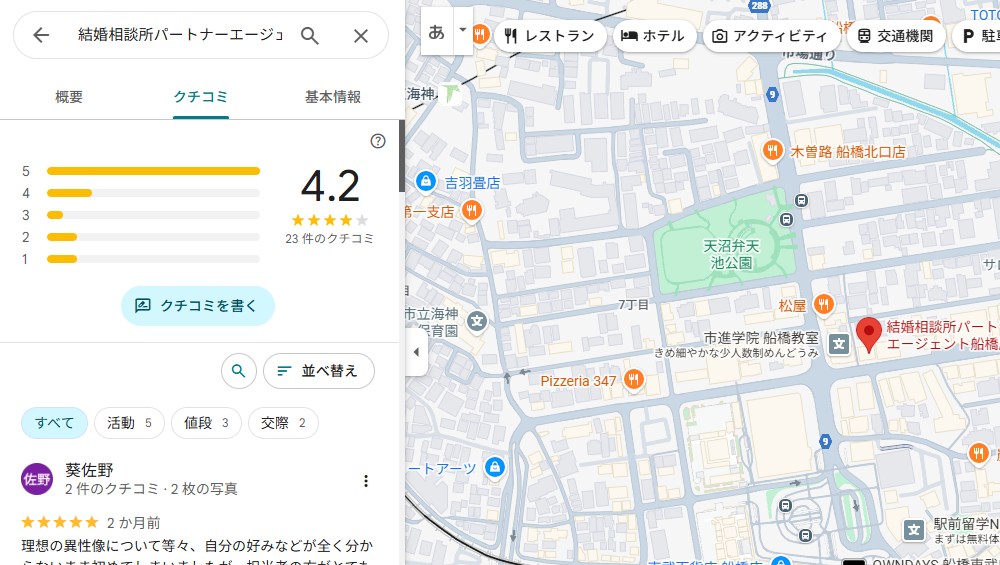Open the 並べ替え sort menu

(318, 371)
